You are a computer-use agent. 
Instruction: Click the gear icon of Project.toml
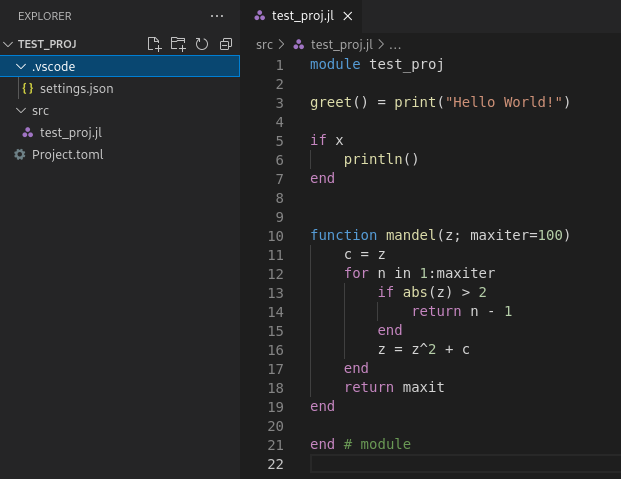coord(20,155)
